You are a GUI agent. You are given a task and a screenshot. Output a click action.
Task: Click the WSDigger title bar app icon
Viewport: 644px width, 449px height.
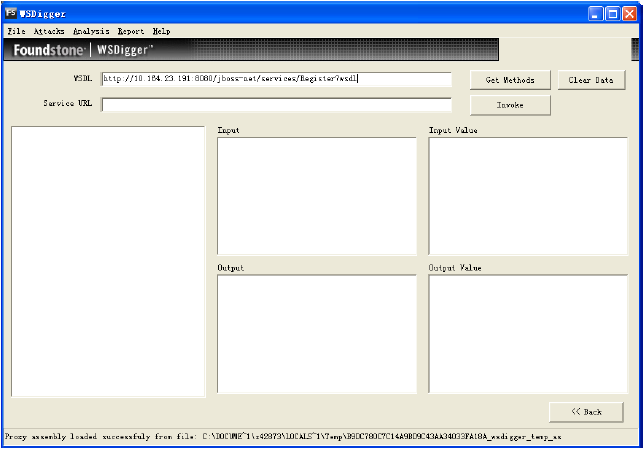click(x=11, y=13)
